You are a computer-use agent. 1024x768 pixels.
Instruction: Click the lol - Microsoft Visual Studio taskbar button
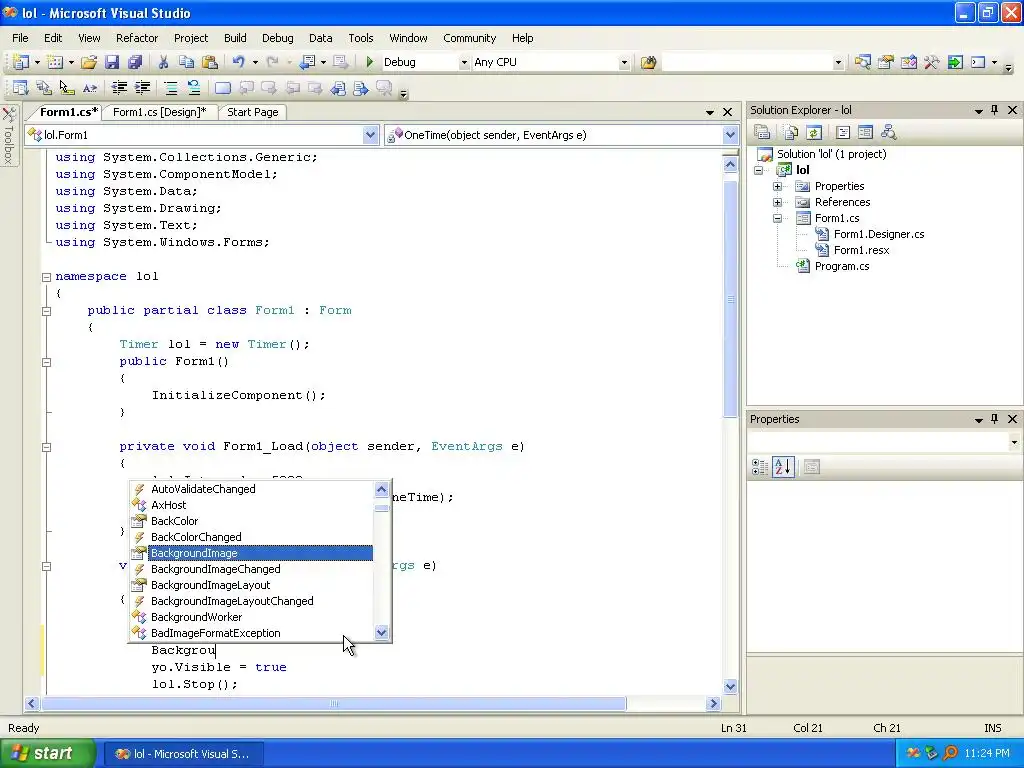(184, 754)
